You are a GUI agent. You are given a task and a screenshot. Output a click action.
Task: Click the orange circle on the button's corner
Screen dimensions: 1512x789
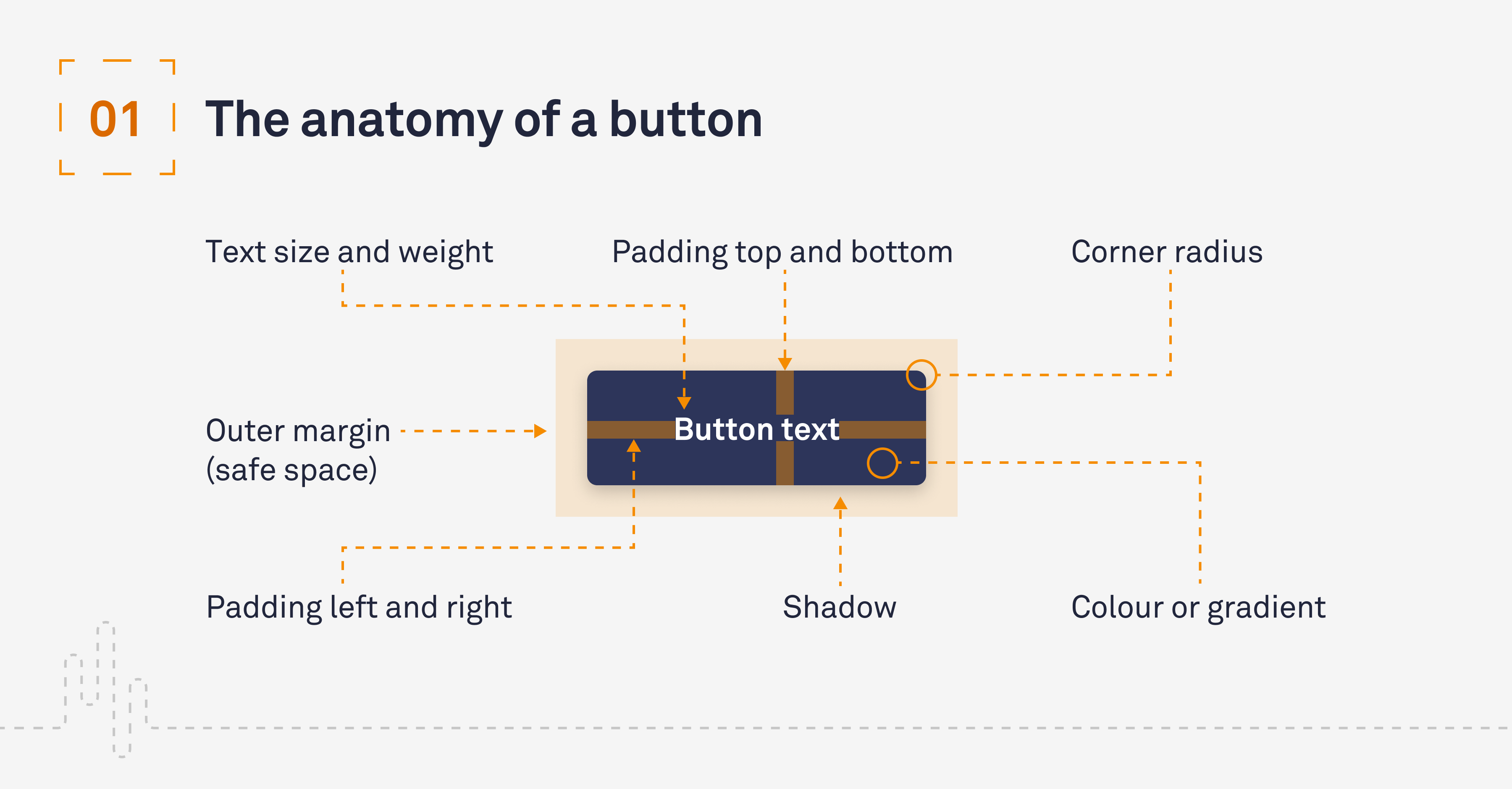[x=921, y=374]
